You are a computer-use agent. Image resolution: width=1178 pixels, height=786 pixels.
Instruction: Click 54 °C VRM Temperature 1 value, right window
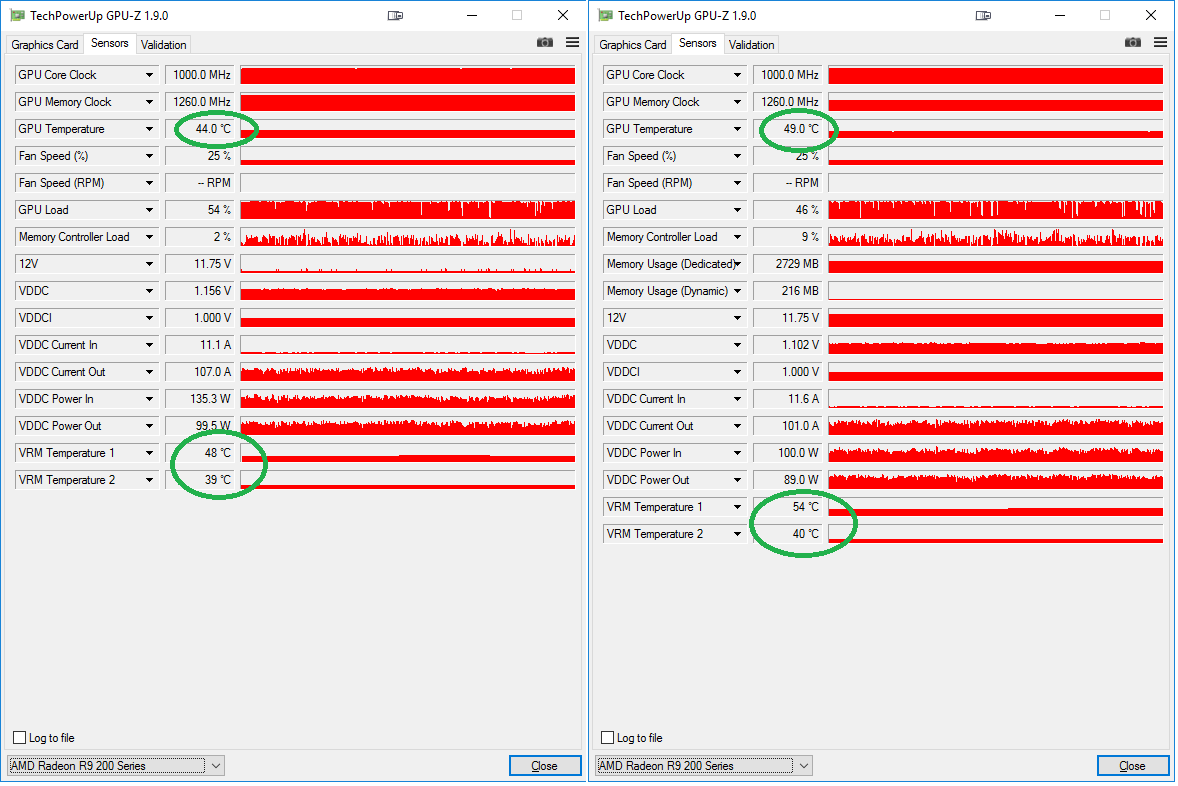coord(805,507)
